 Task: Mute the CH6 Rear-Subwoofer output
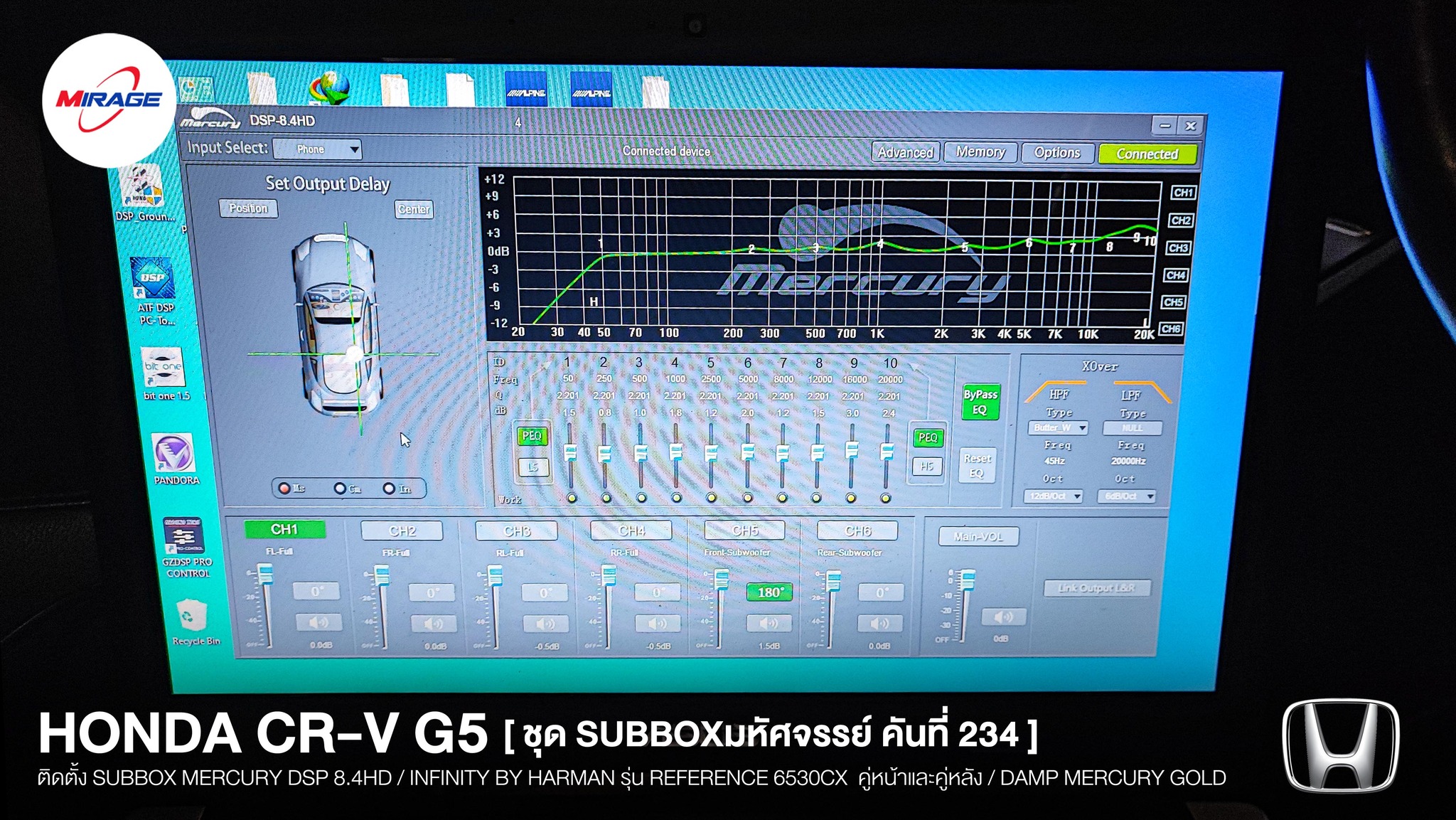coord(880,623)
